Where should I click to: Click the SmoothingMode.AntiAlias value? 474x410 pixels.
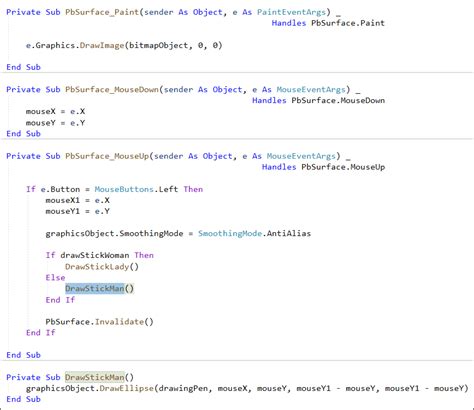(x=254, y=233)
